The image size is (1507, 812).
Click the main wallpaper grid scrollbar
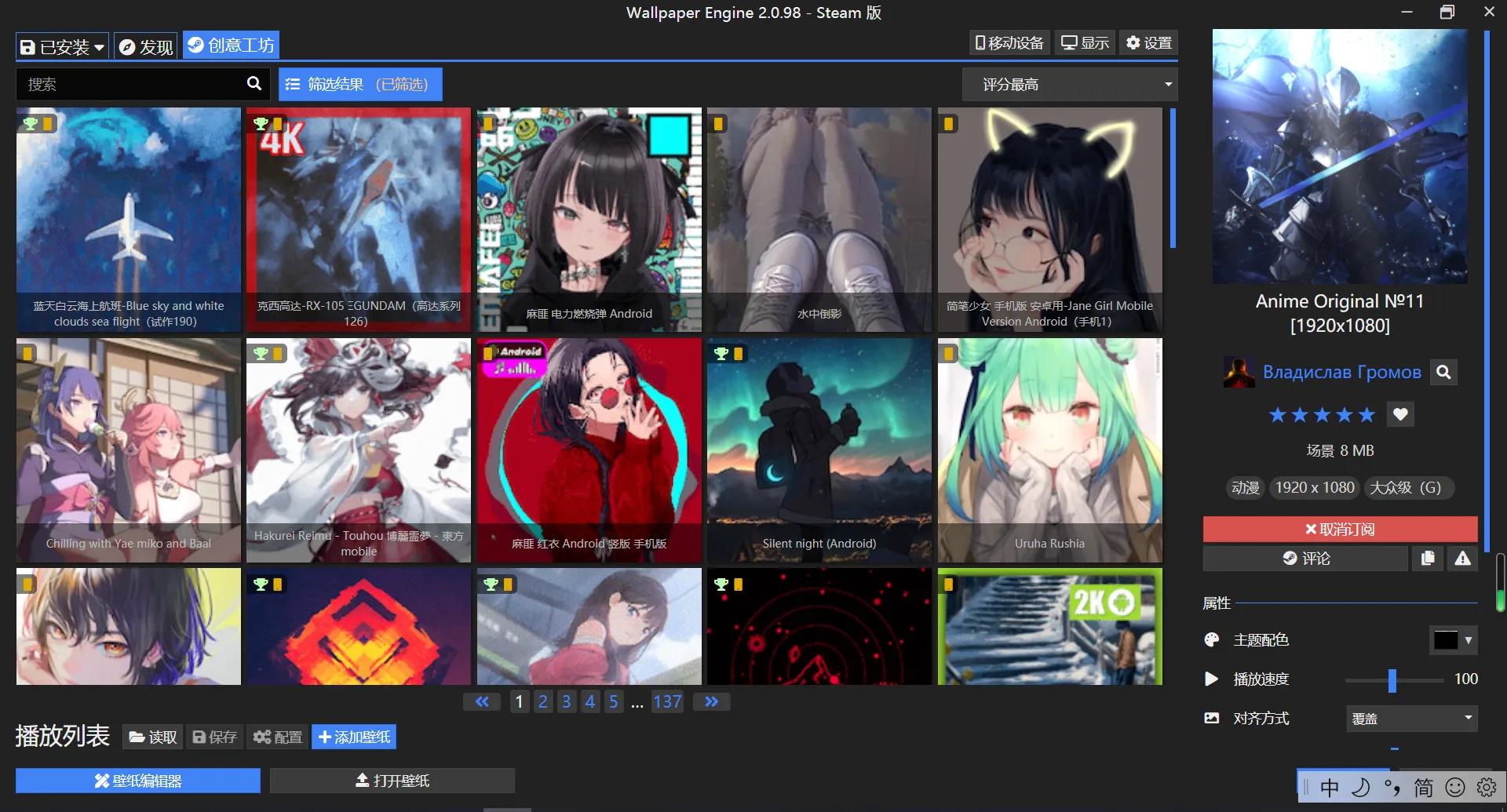pos(1173,178)
